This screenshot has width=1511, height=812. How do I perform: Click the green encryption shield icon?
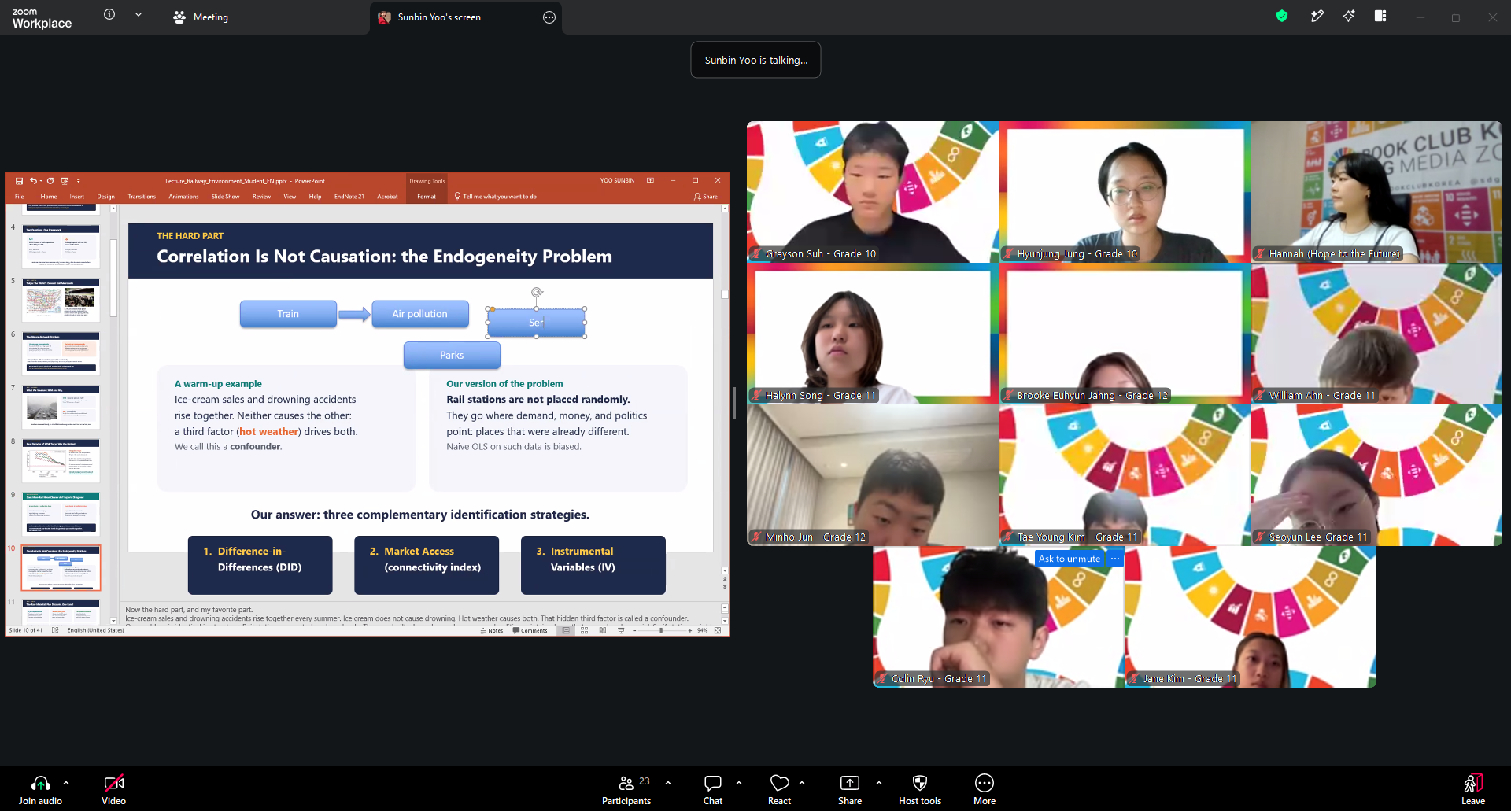pos(1282,16)
